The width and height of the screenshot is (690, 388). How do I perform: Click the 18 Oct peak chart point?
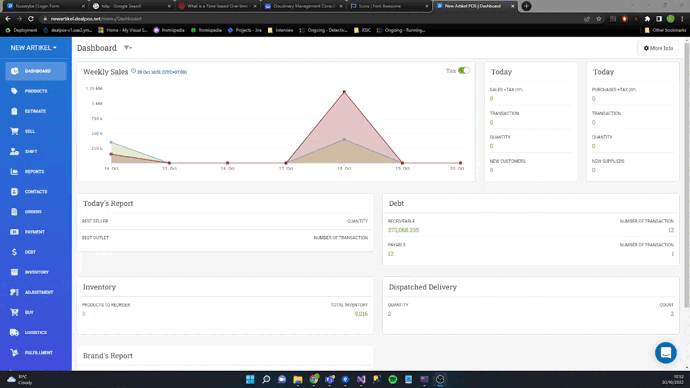pos(344,92)
